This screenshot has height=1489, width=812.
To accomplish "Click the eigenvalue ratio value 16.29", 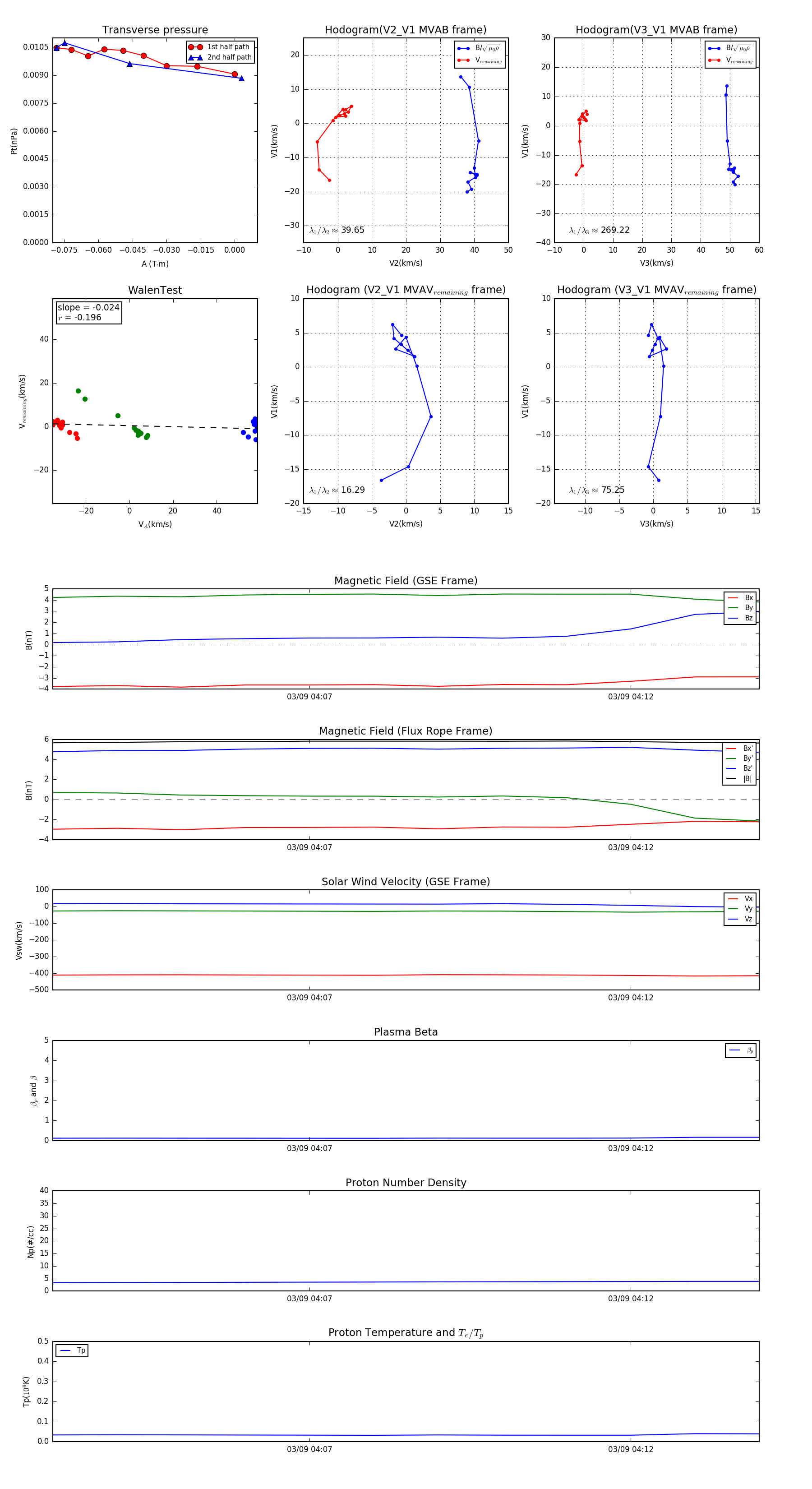I will point(352,490).
